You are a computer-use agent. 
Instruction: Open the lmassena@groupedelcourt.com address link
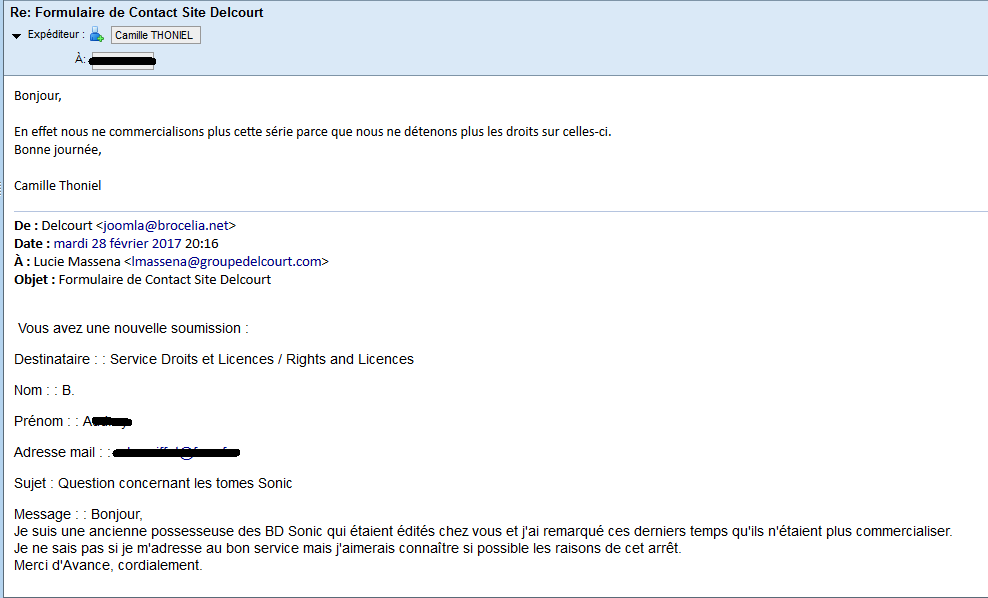(227, 262)
